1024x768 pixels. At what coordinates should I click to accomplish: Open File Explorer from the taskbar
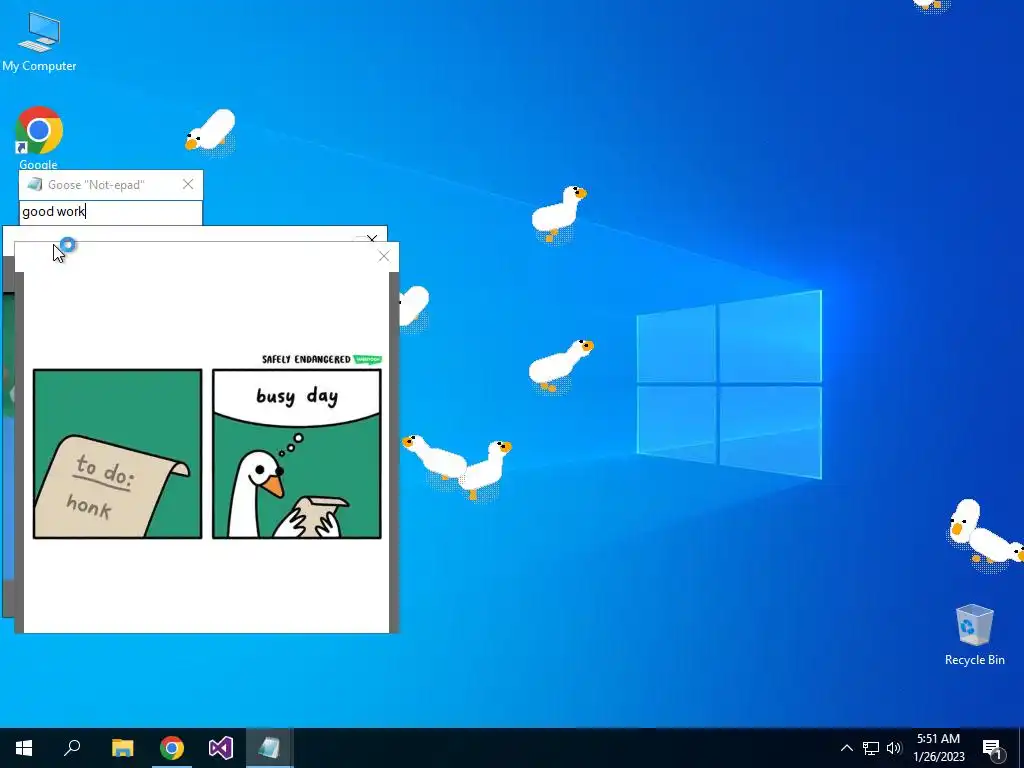pos(122,748)
